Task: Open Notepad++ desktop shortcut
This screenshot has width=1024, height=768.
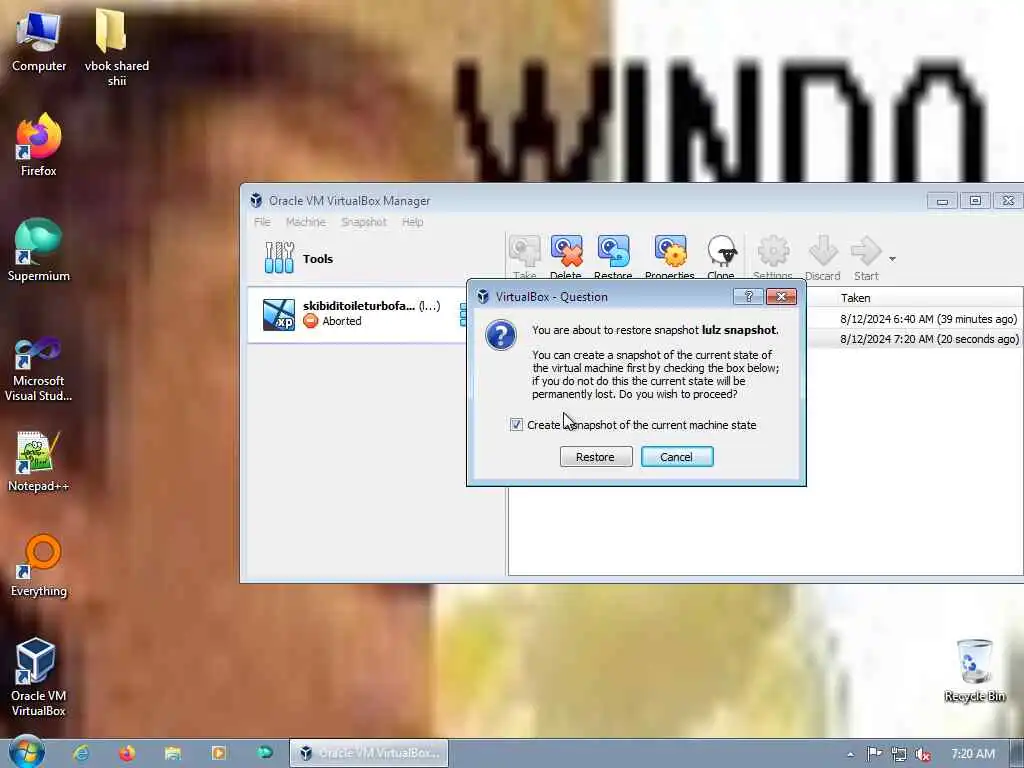Action: point(39,461)
